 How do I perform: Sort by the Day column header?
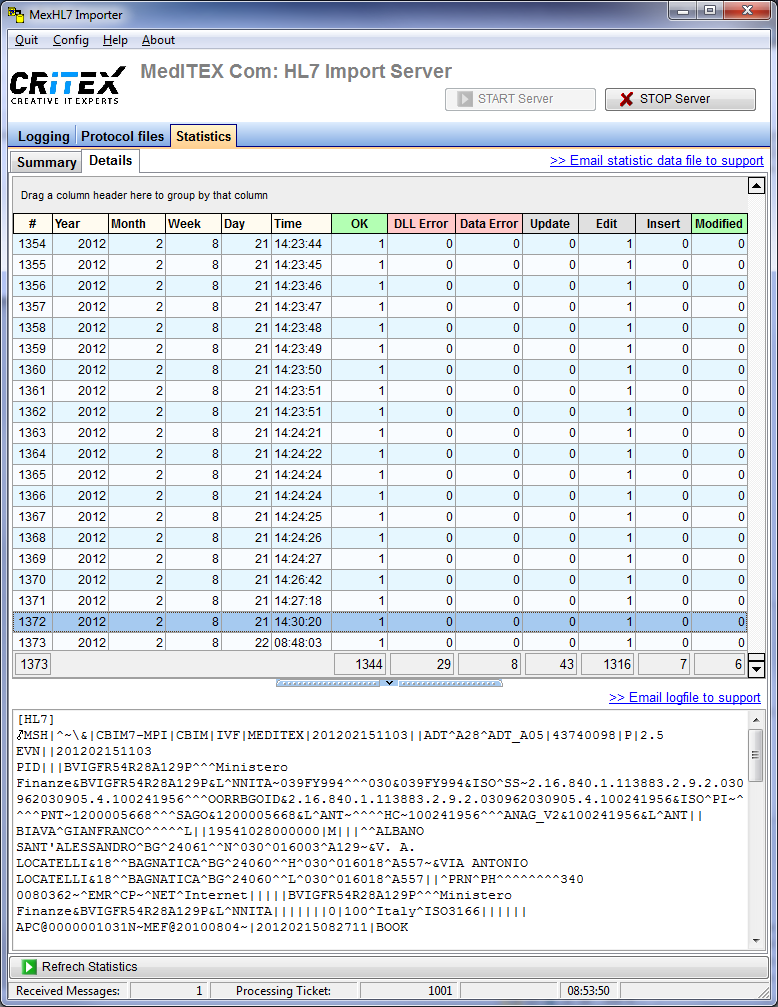coord(247,223)
